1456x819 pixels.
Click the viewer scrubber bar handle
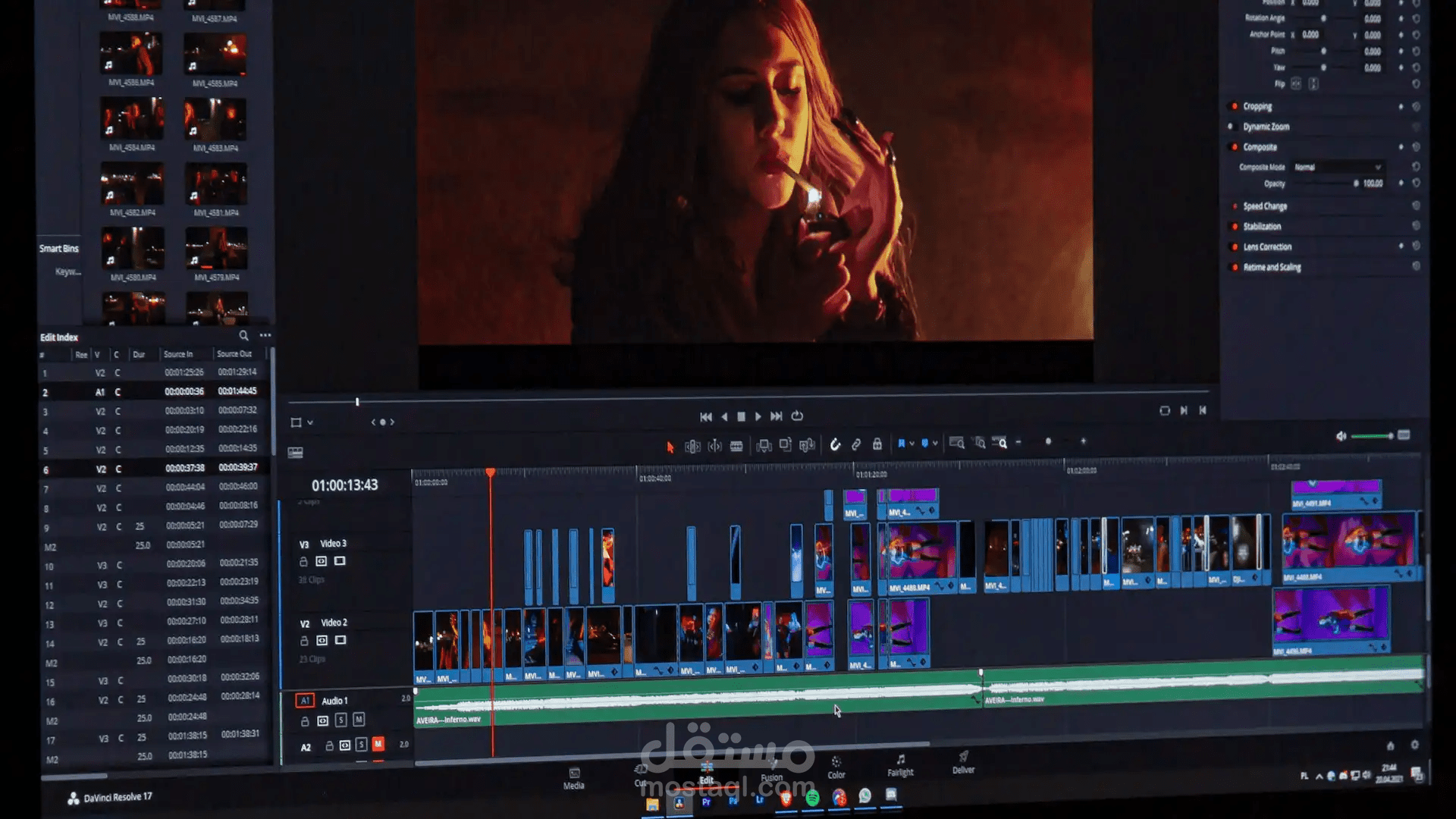(x=357, y=402)
